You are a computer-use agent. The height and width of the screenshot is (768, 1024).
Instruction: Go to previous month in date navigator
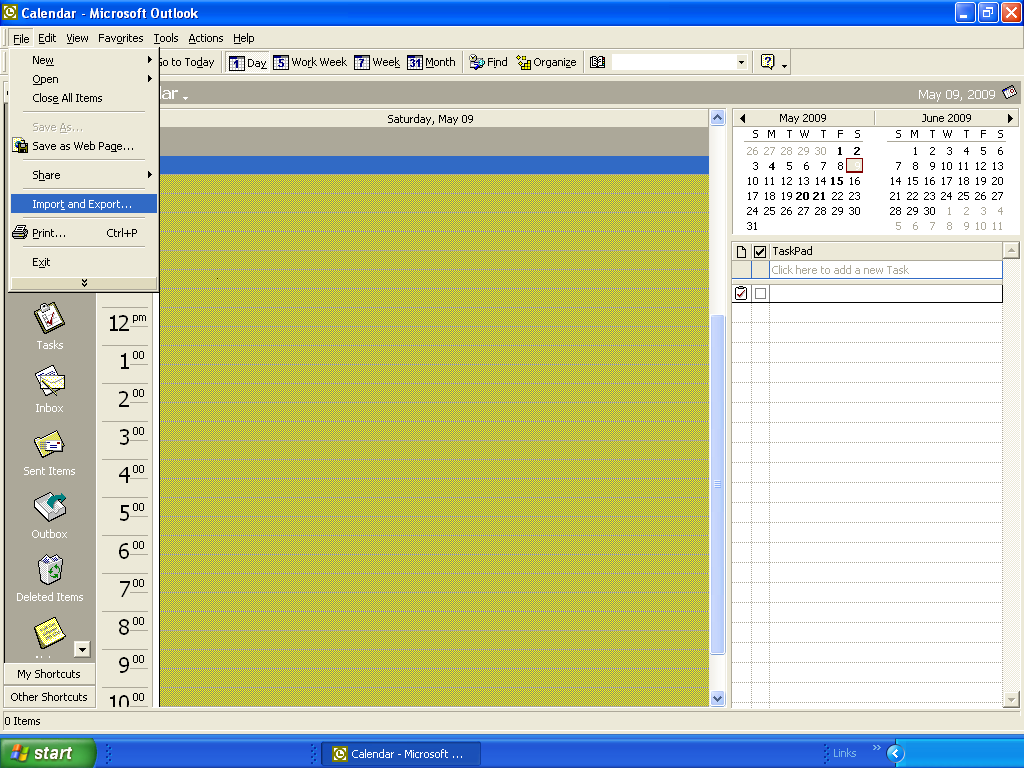[743, 118]
